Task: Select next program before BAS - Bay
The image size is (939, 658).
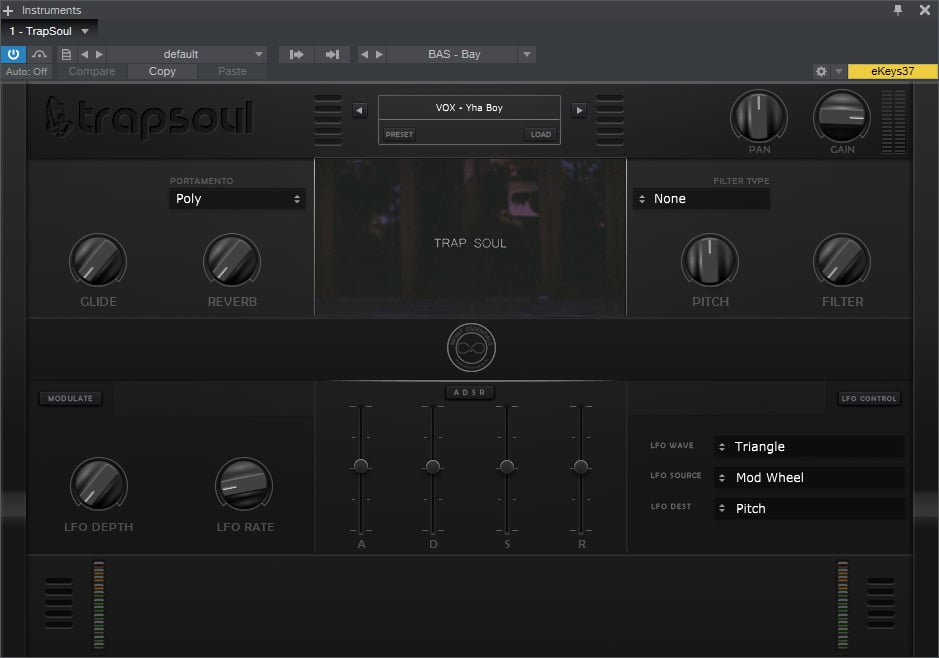Action: [379, 54]
